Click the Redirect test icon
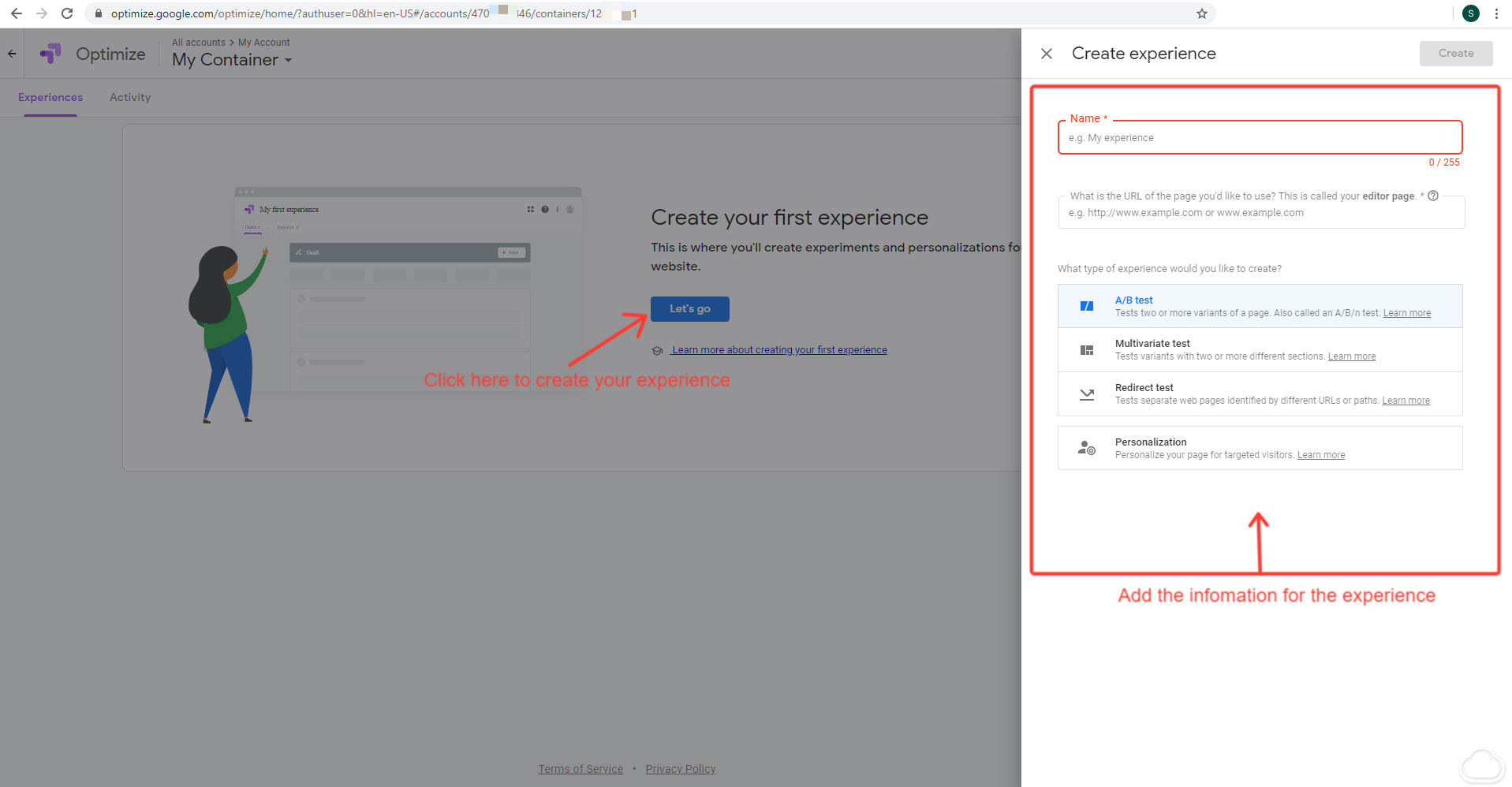This screenshot has width=1512, height=787. coord(1086,394)
